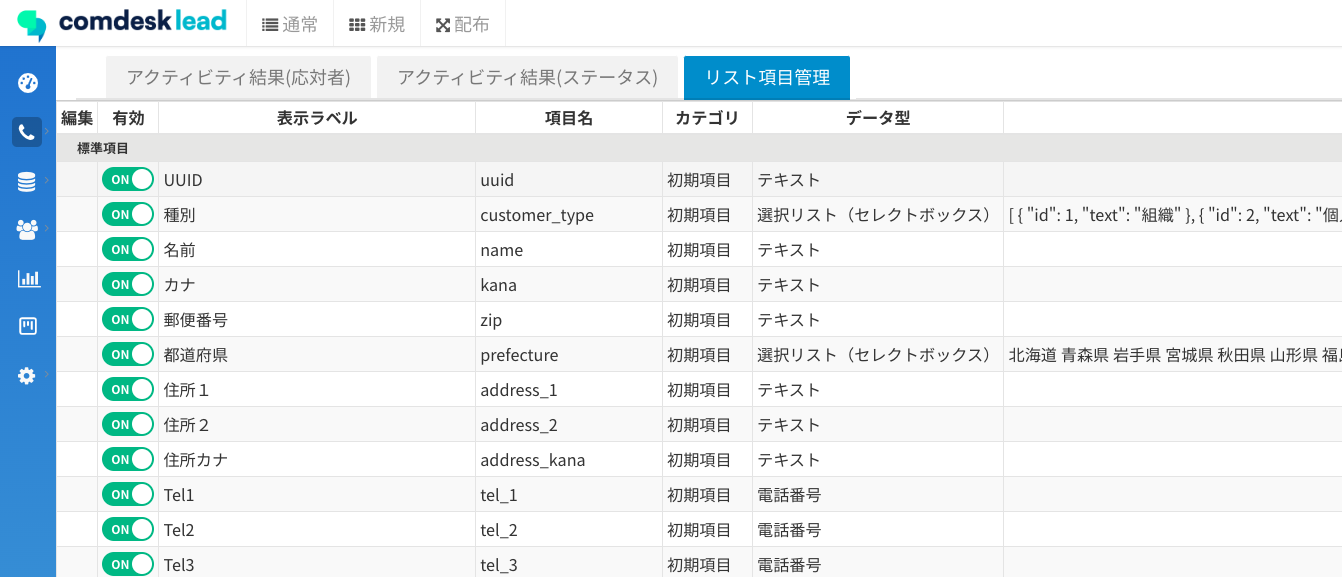Open the bar chart reports icon

27,278
